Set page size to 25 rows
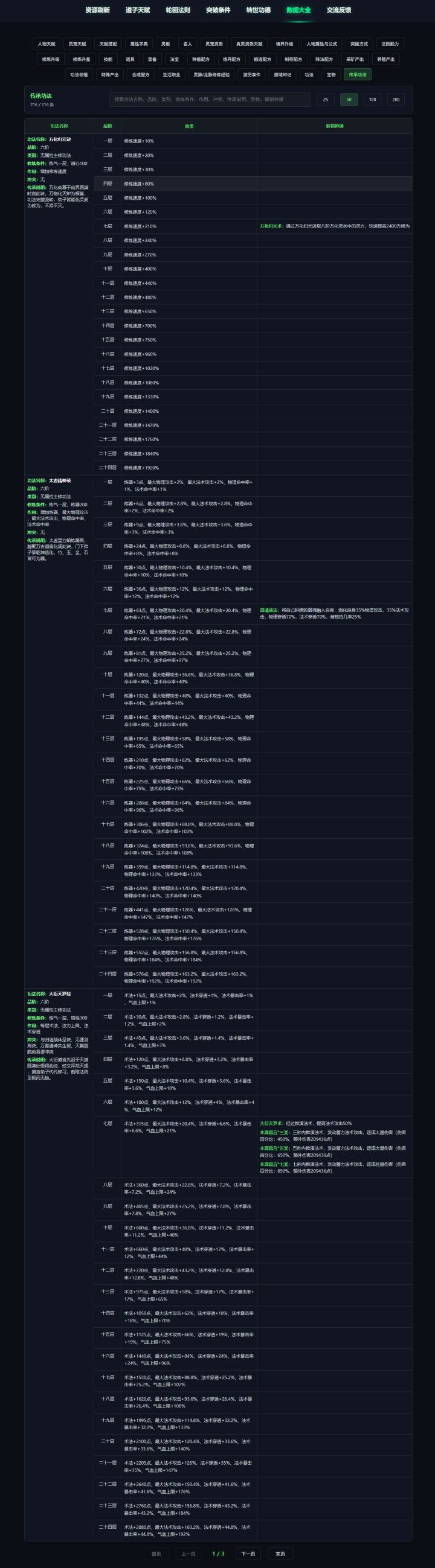This screenshot has width=435, height=1568. click(x=325, y=99)
